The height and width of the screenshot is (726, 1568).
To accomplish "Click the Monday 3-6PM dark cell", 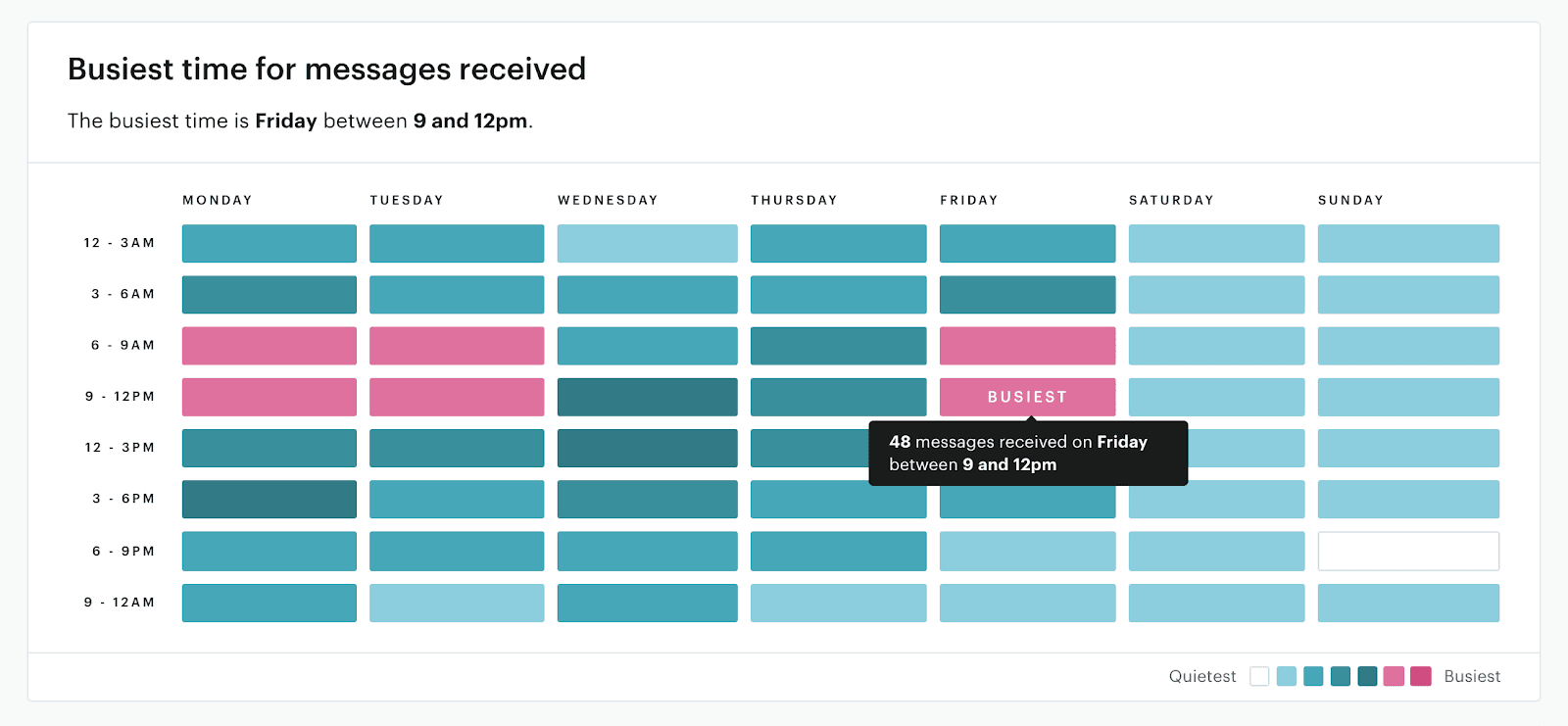I will click(269, 499).
